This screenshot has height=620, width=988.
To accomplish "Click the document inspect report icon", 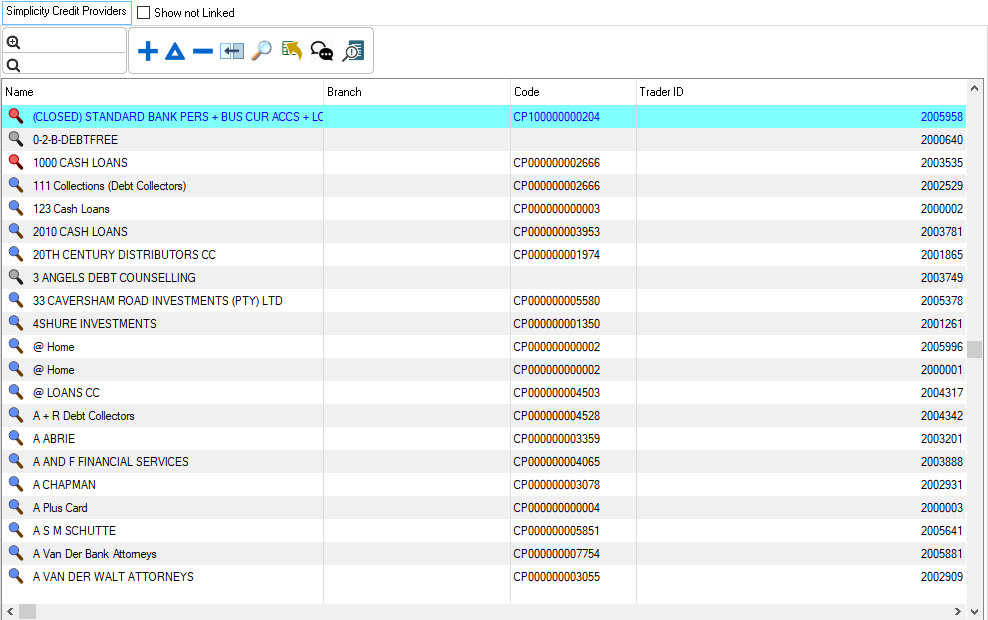I will tap(353, 51).
